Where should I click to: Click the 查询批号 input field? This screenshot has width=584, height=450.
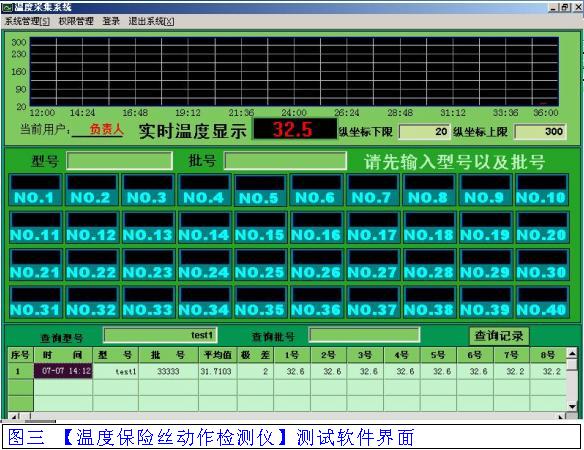pos(365,335)
